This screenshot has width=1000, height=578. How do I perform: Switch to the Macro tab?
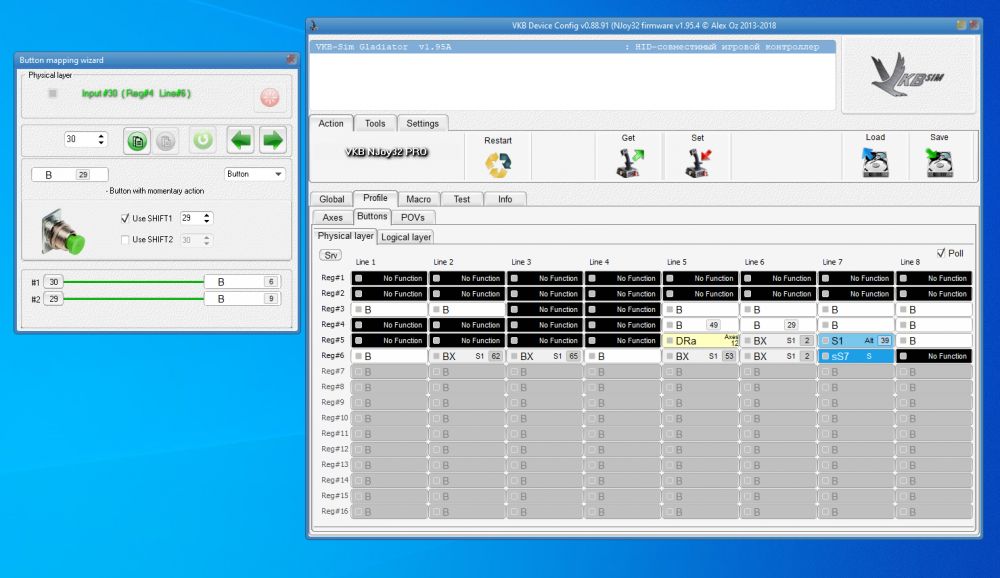[x=418, y=199]
